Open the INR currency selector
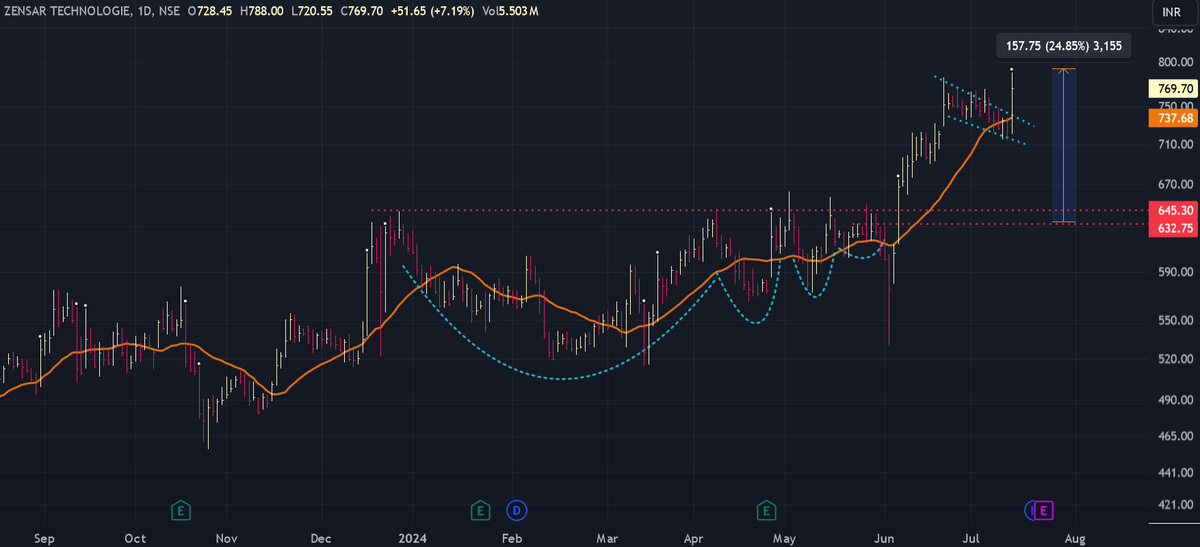1200x547 pixels. (1172, 12)
